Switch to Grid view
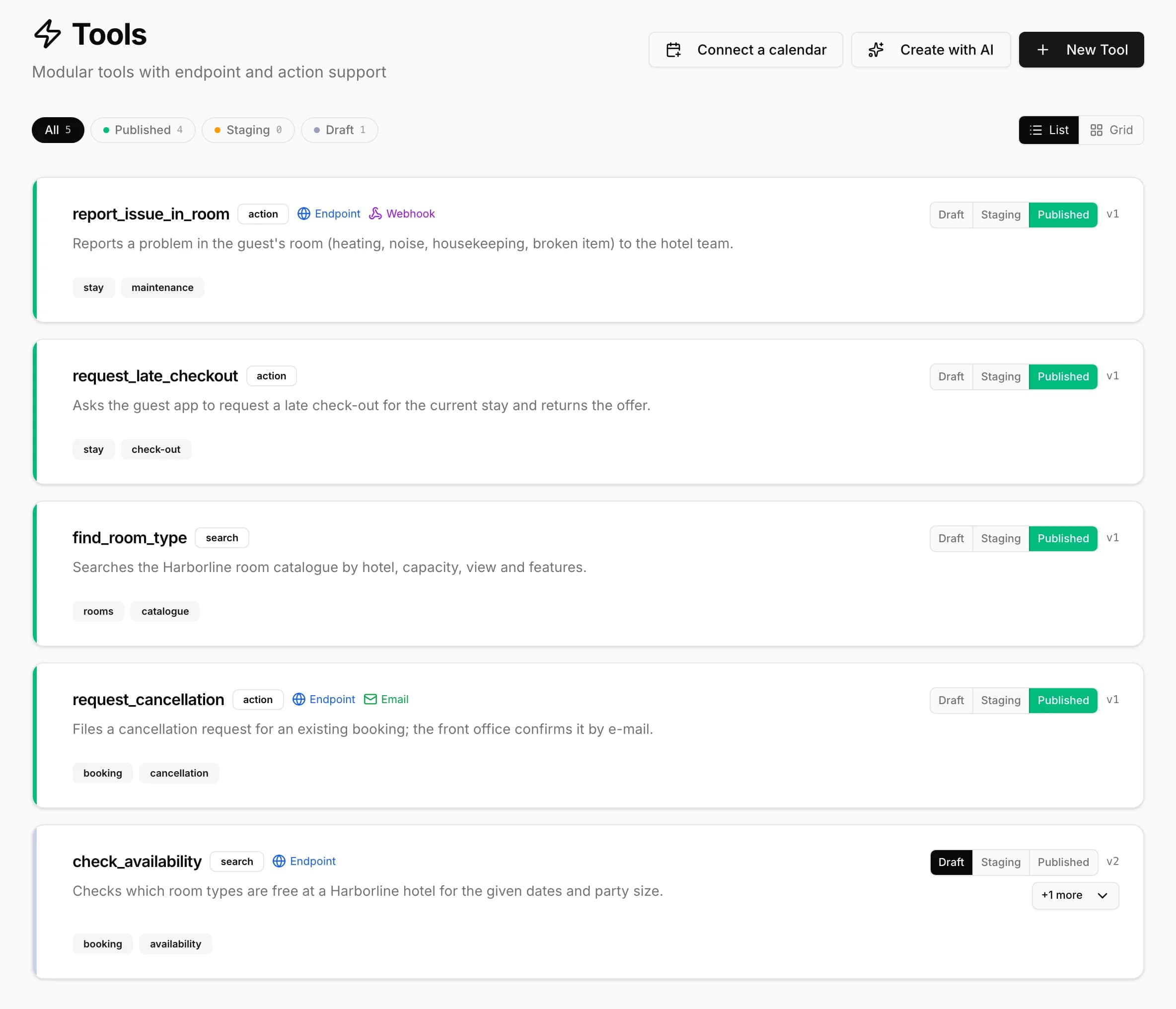The height and width of the screenshot is (1009, 1176). click(x=1111, y=130)
